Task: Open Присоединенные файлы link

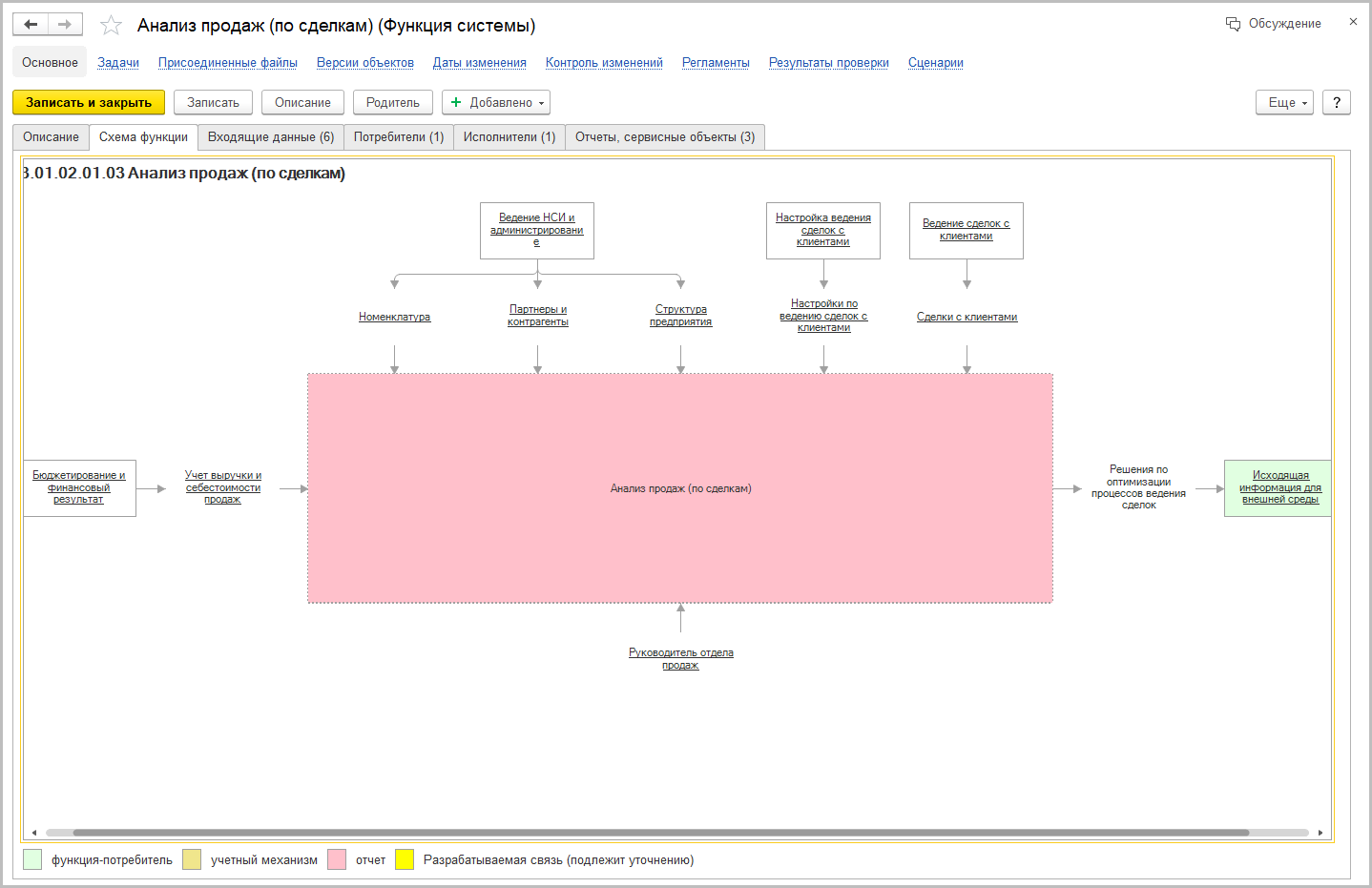Action: [x=228, y=63]
